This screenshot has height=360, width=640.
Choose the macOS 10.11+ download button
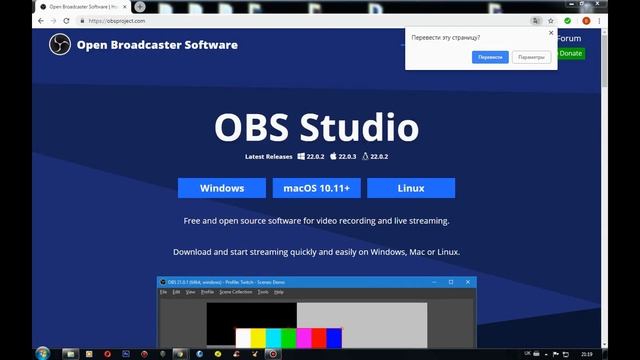tap(317, 188)
